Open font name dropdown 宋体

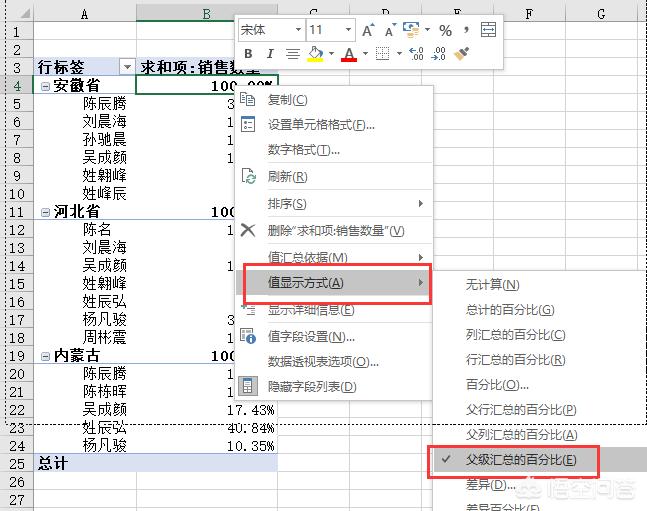[298, 30]
